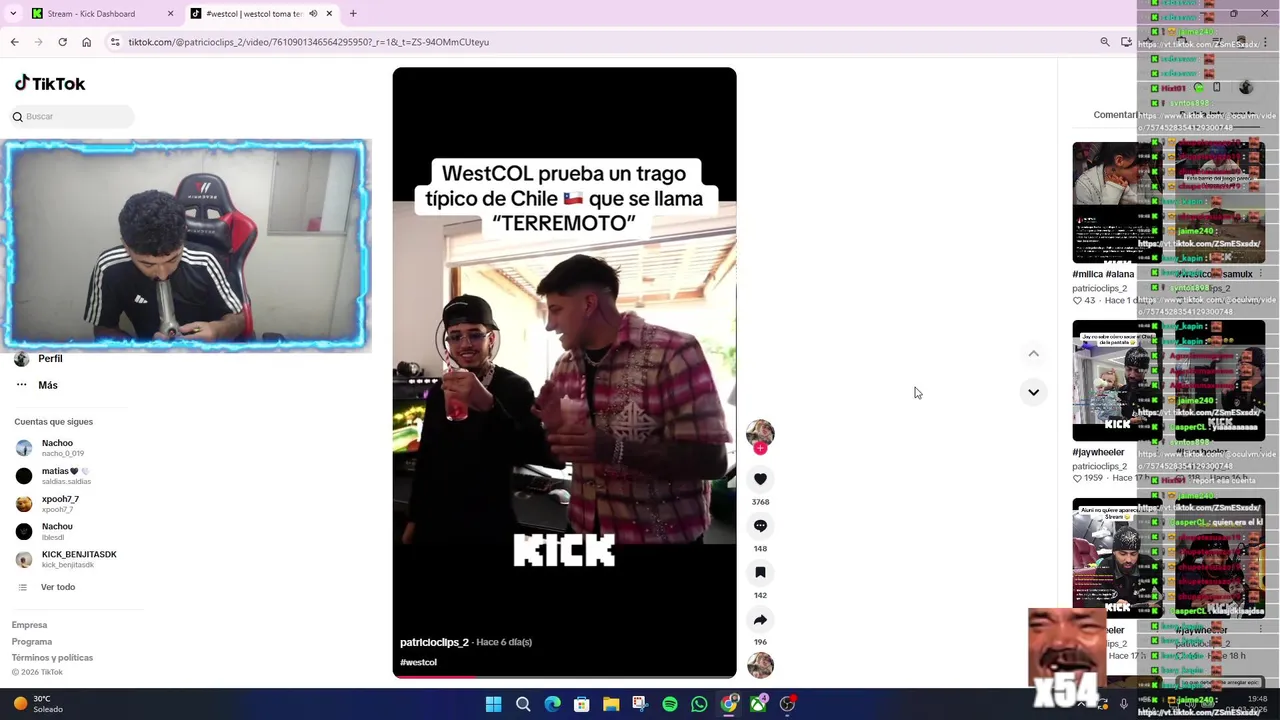Expand the Programa footer section
The image size is (1280, 720).
coord(32,642)
